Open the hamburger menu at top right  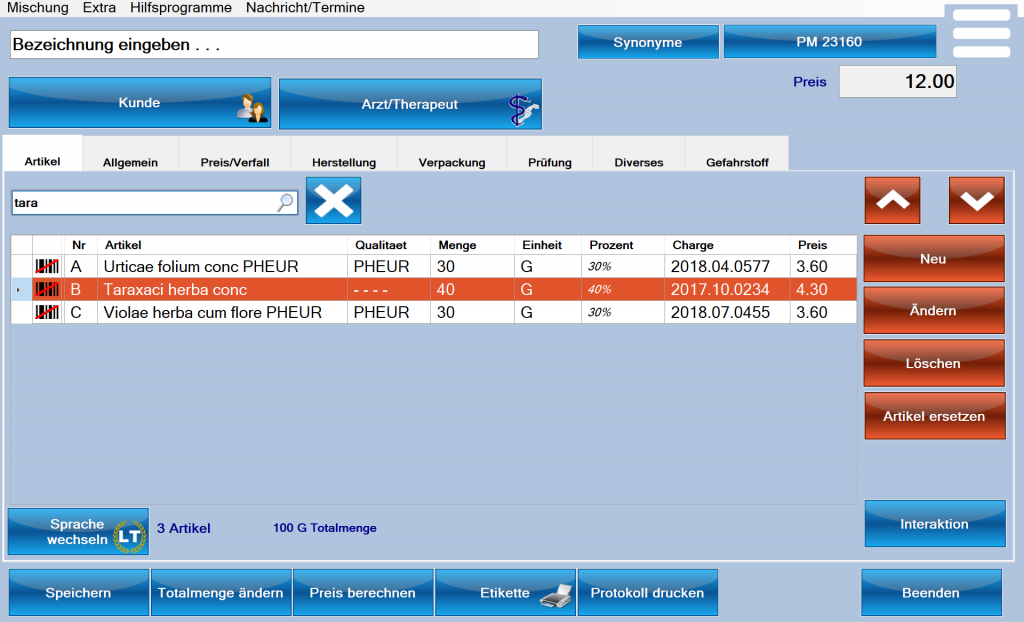click(981, 33)
